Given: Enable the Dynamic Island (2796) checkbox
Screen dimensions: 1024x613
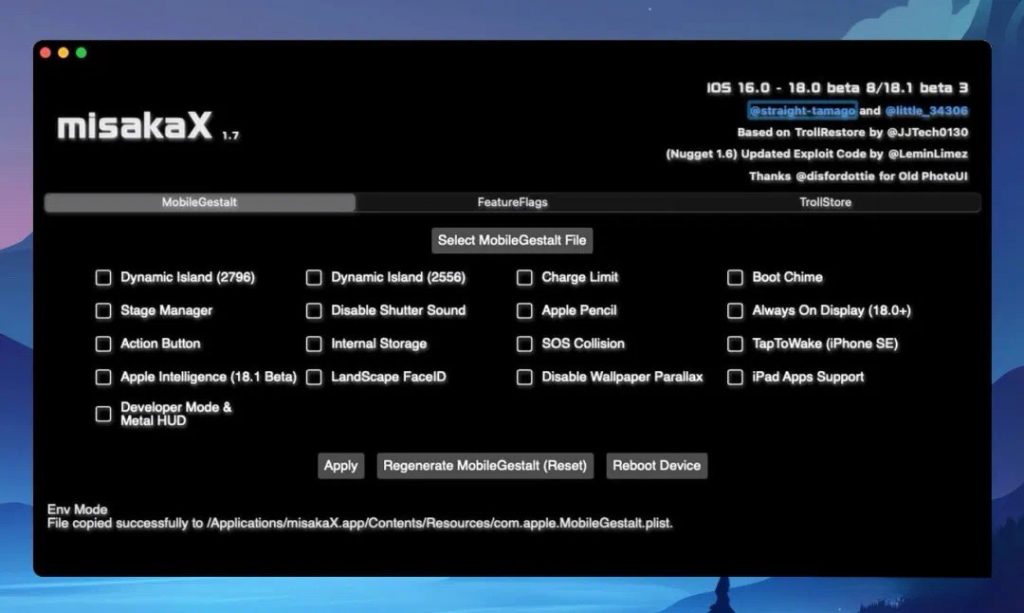Looking at the screenshot, I should tap(103, 278).
